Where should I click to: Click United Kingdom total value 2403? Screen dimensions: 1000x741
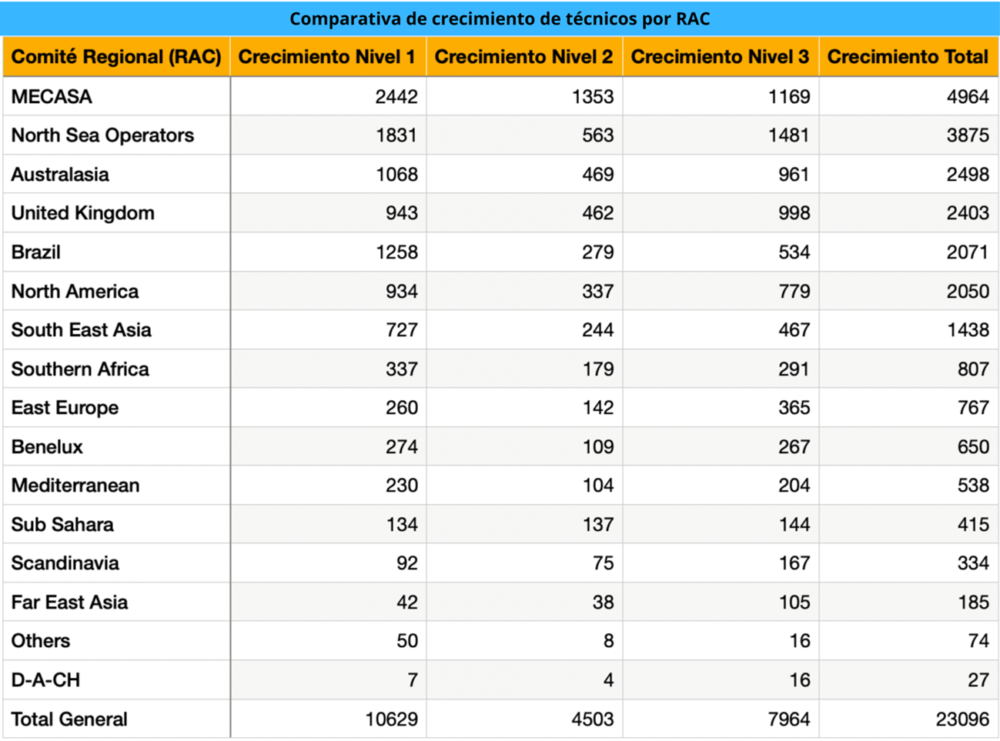coord(968,213)
